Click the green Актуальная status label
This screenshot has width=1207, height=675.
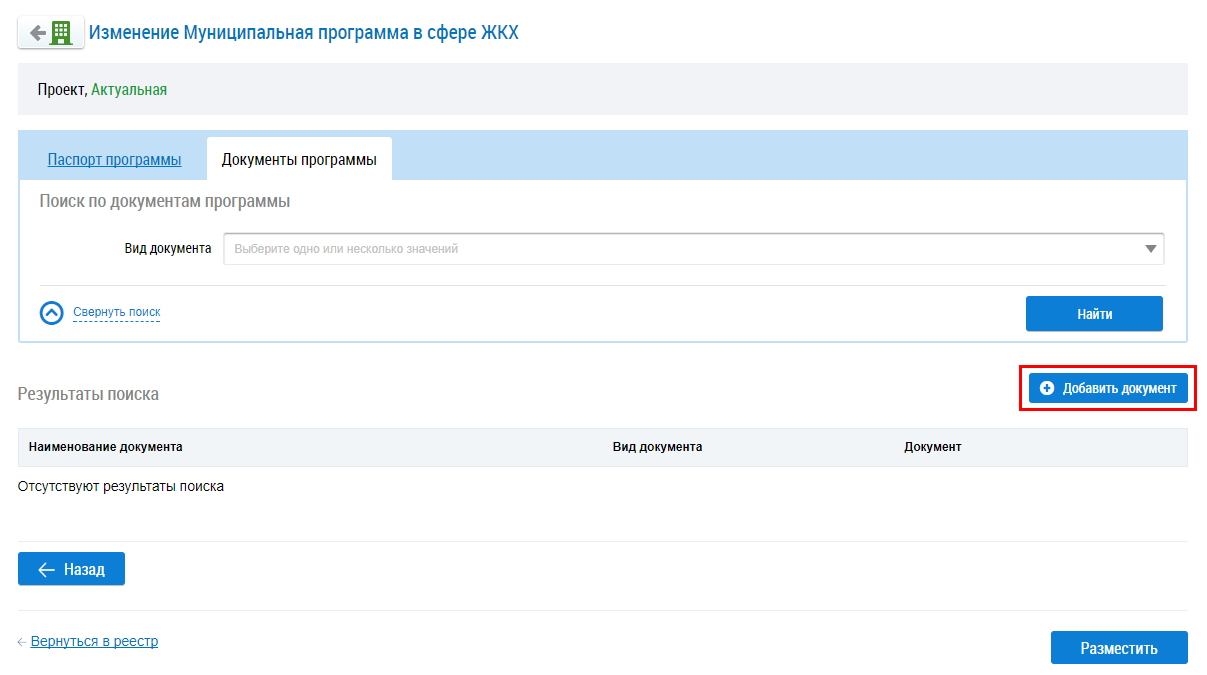tap(129, 90)
